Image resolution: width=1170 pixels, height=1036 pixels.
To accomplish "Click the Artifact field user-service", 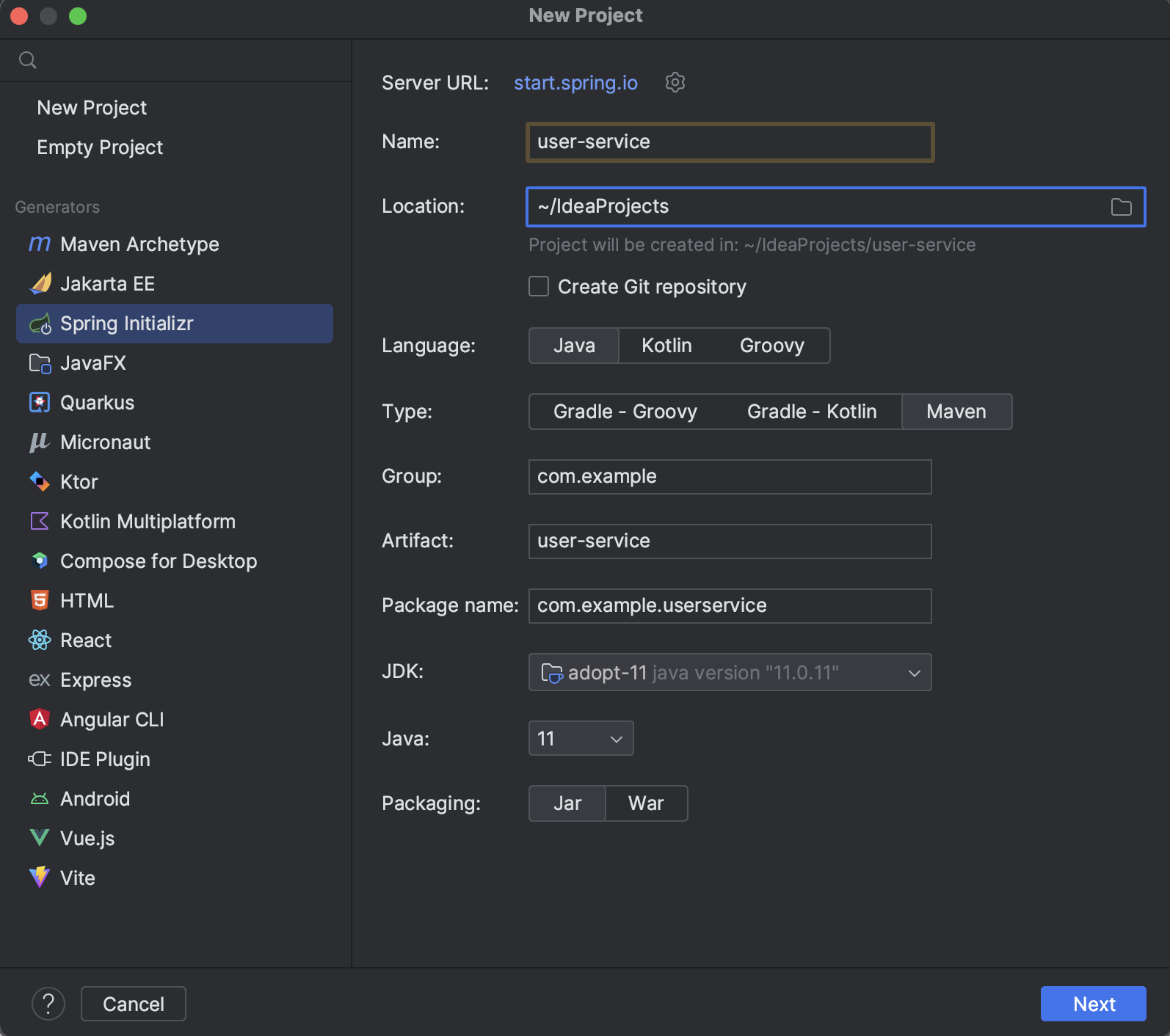I will [730, 541].
